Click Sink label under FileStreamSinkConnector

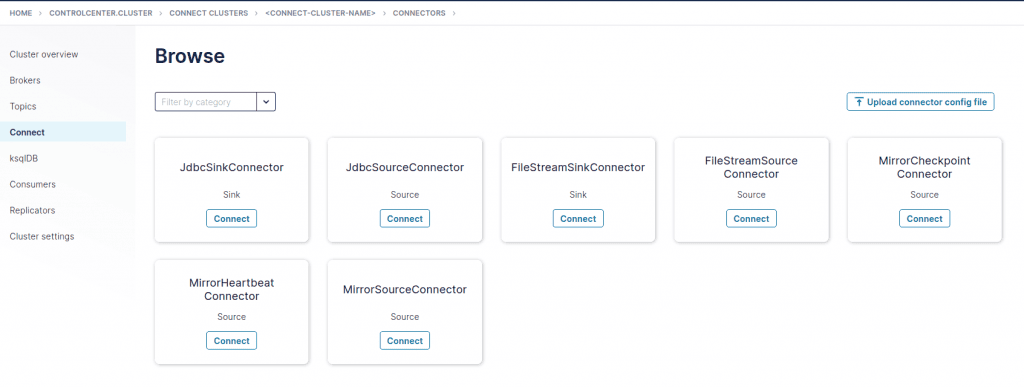tap(578, 194)
